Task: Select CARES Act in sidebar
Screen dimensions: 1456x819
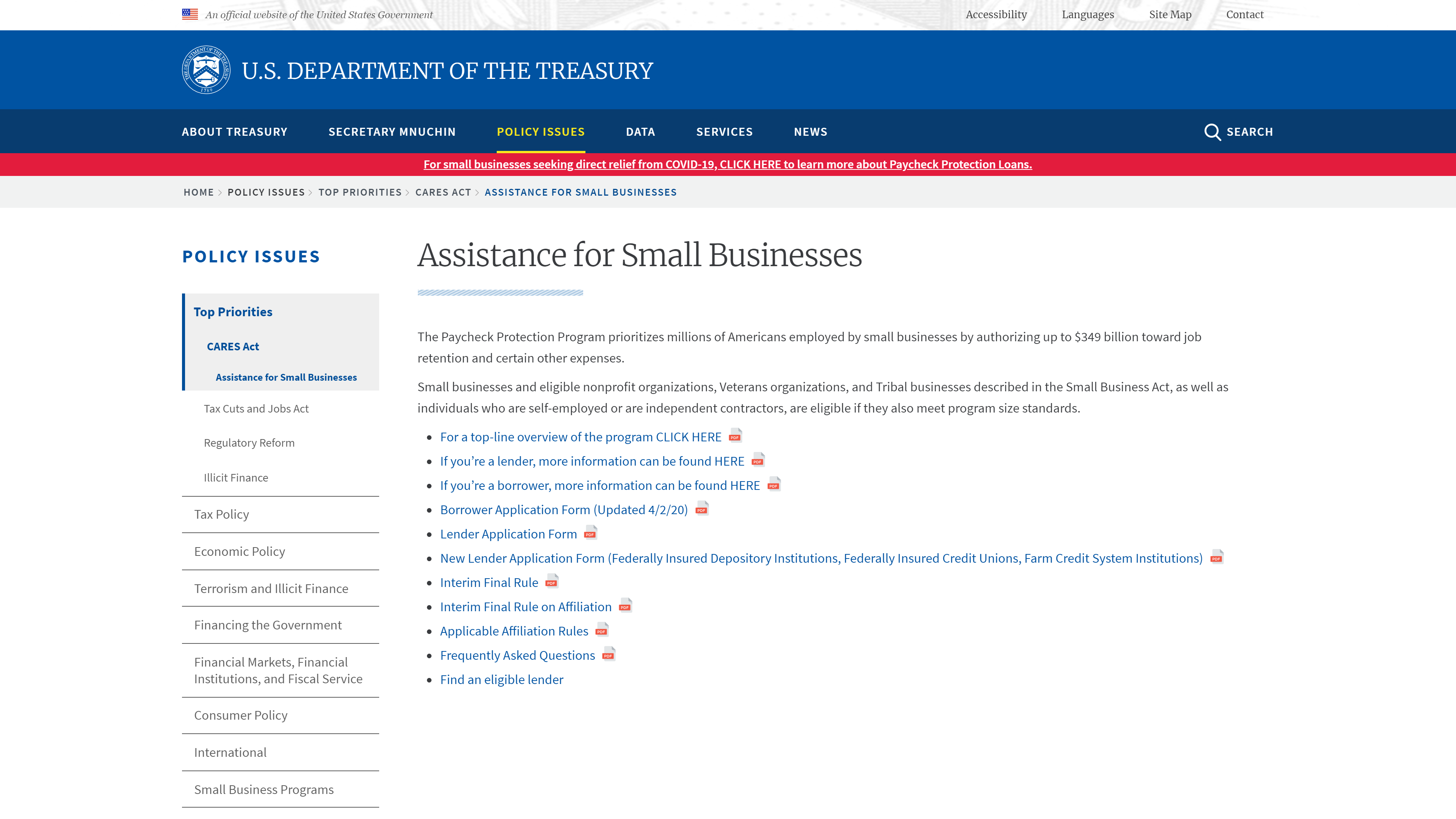Action: (x=233, y=347)
